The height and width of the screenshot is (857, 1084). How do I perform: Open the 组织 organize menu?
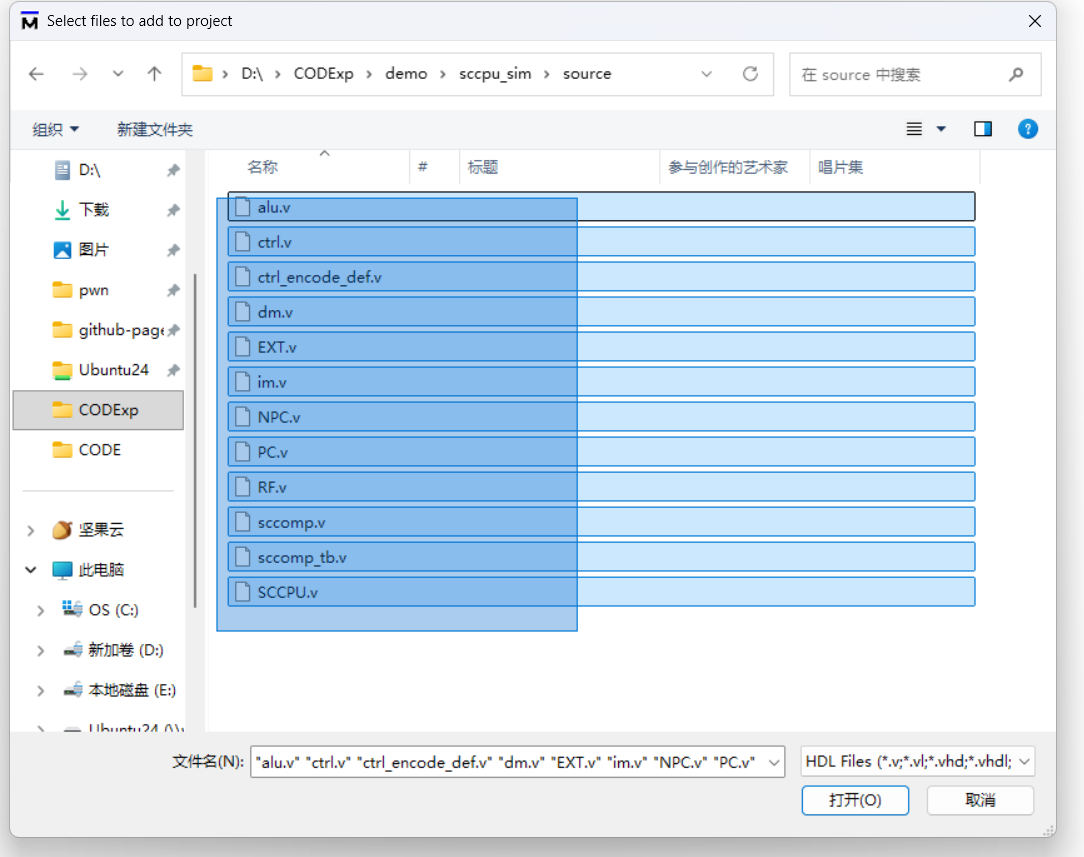[x=55, y=129]
